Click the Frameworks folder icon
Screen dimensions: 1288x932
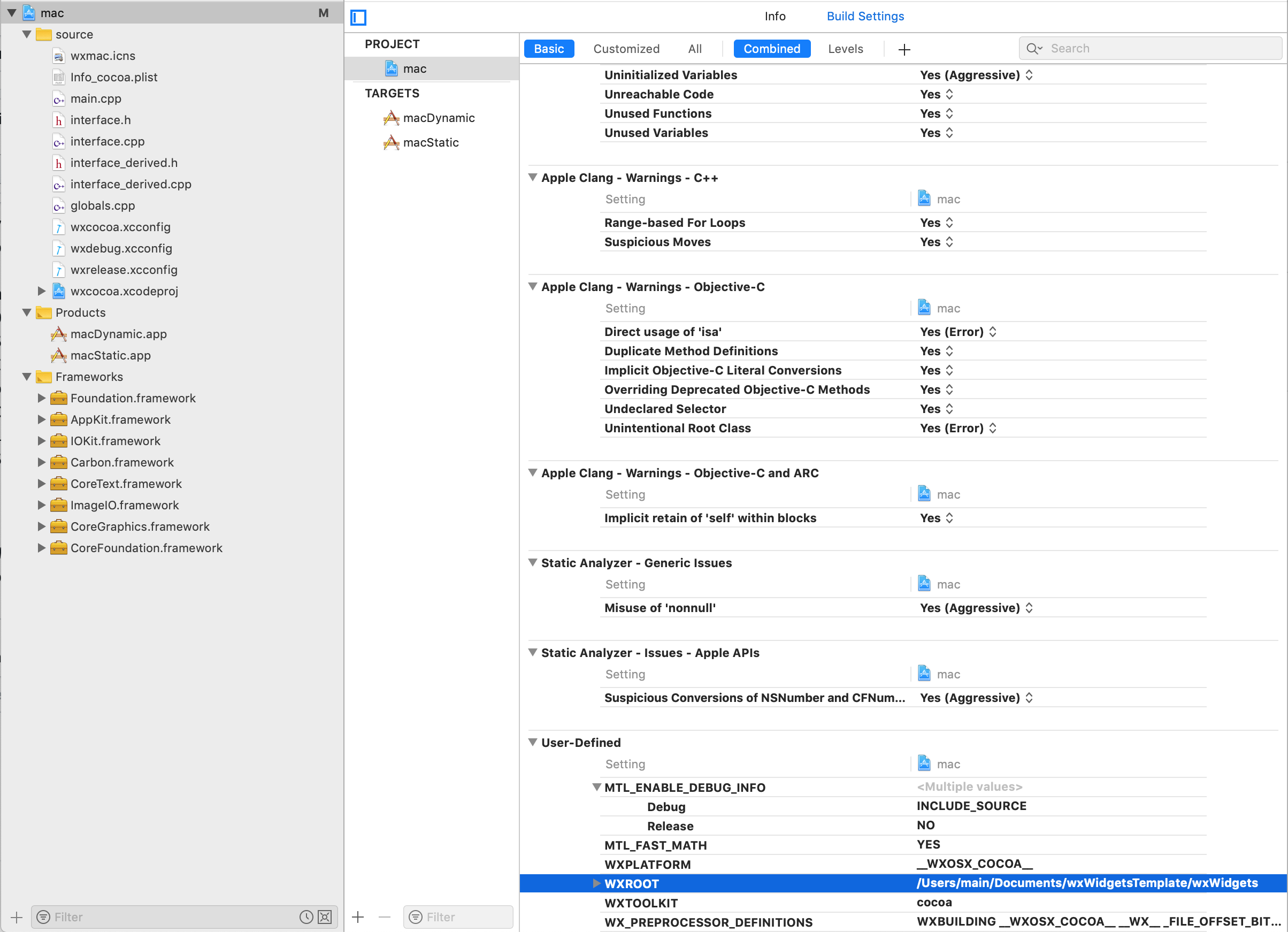click(44, 377)
